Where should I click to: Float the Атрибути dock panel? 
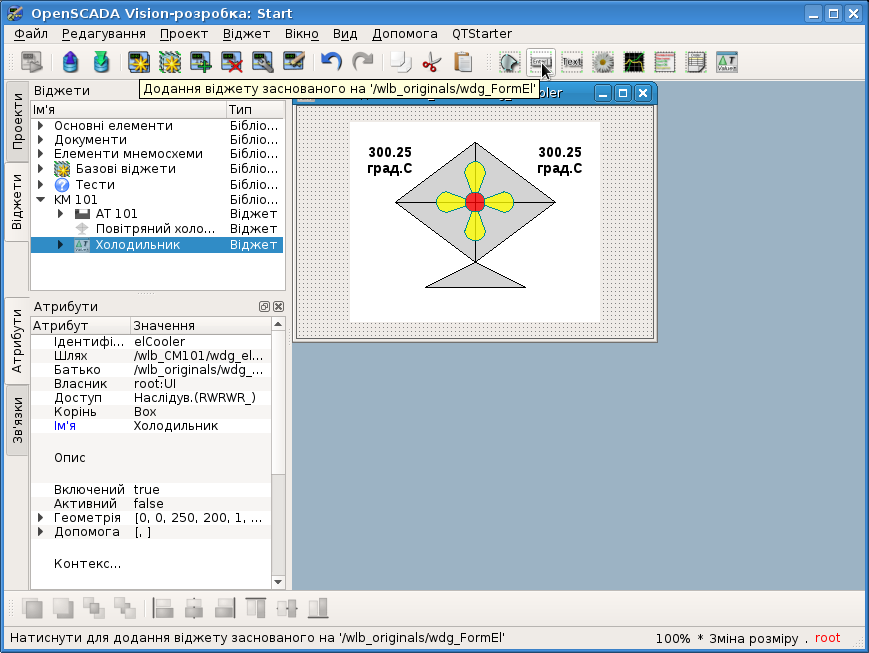(x=265, y=307)
